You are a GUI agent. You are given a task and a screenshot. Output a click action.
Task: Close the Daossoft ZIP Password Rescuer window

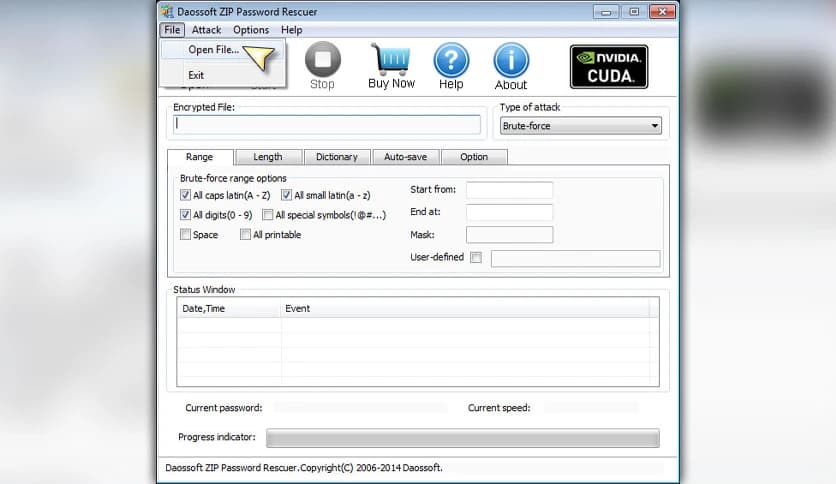pos(663,12)
